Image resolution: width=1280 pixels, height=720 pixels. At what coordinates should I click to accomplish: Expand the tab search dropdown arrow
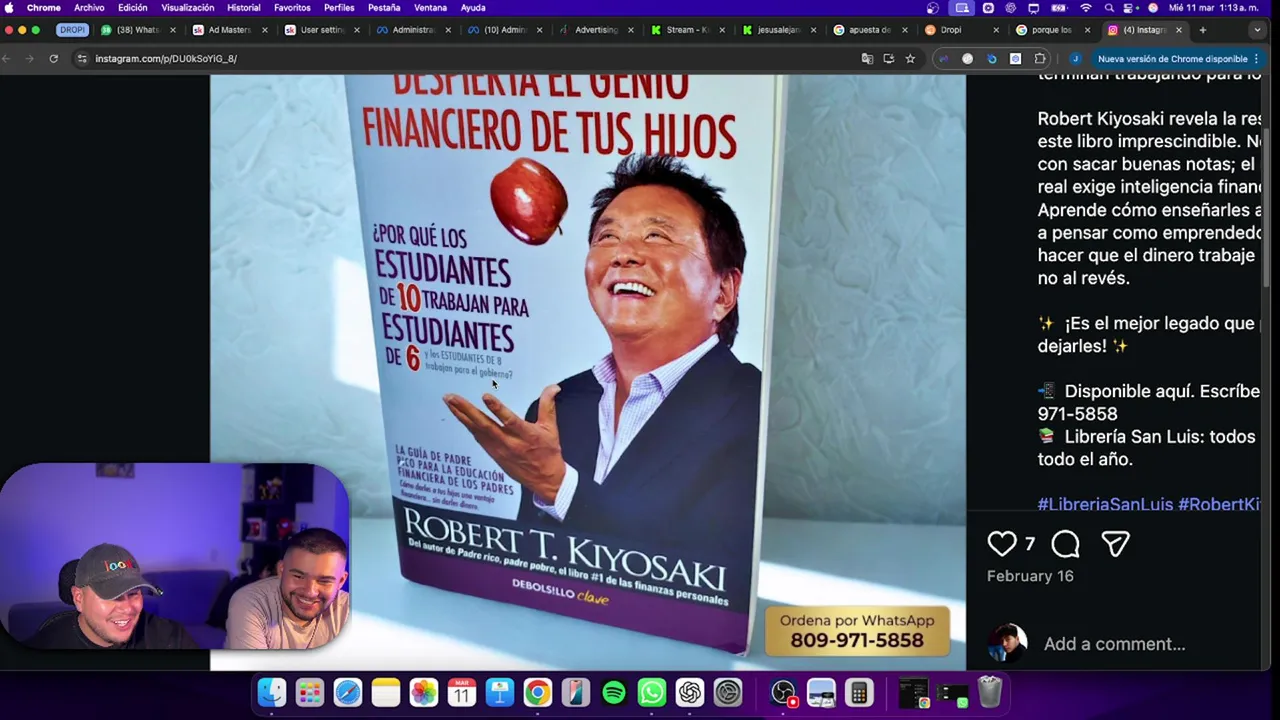coord(1258,30)
